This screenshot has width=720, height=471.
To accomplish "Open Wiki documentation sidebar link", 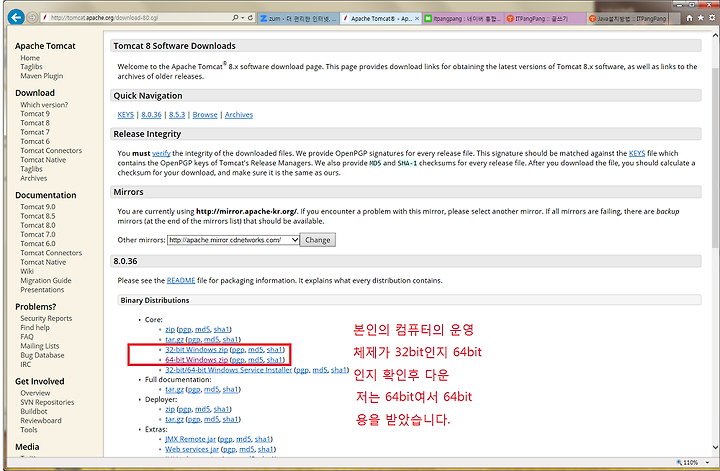I will pyautogui.click(x=27, y=271).
